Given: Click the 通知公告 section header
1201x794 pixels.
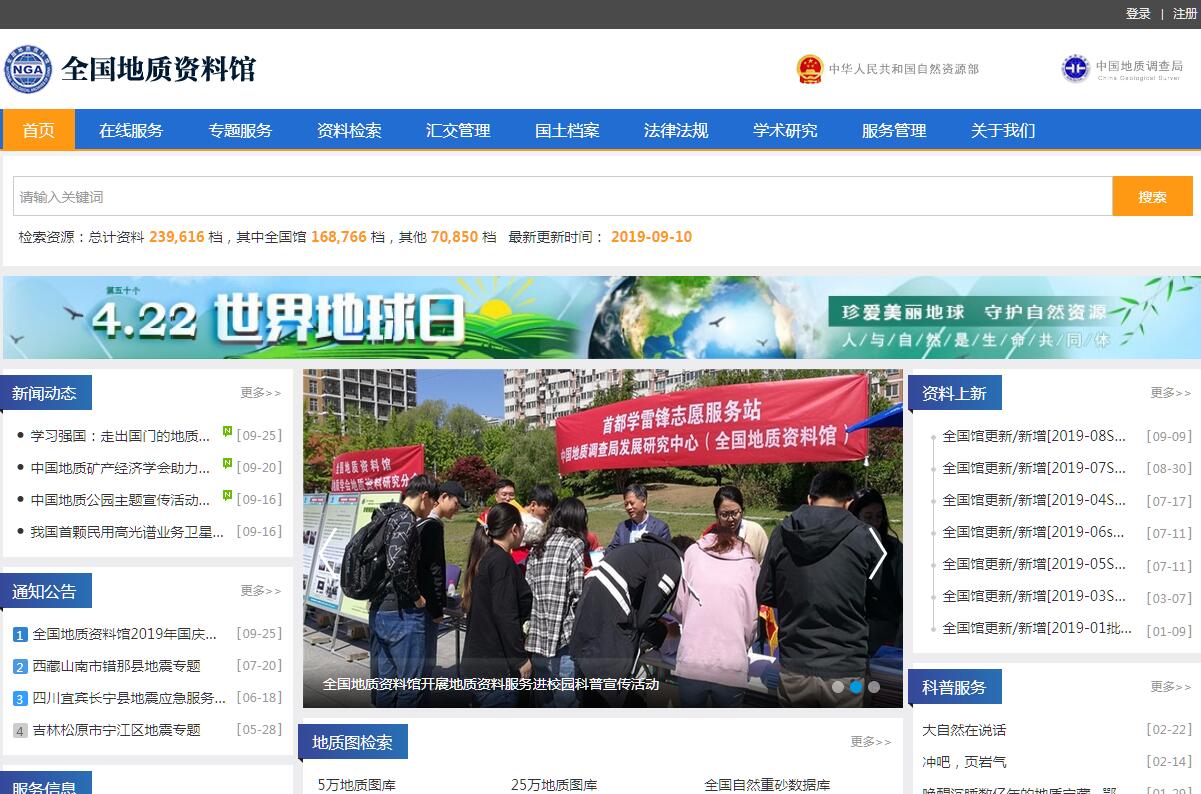Looking at the screenshot, I should click(x=46, y=591).
